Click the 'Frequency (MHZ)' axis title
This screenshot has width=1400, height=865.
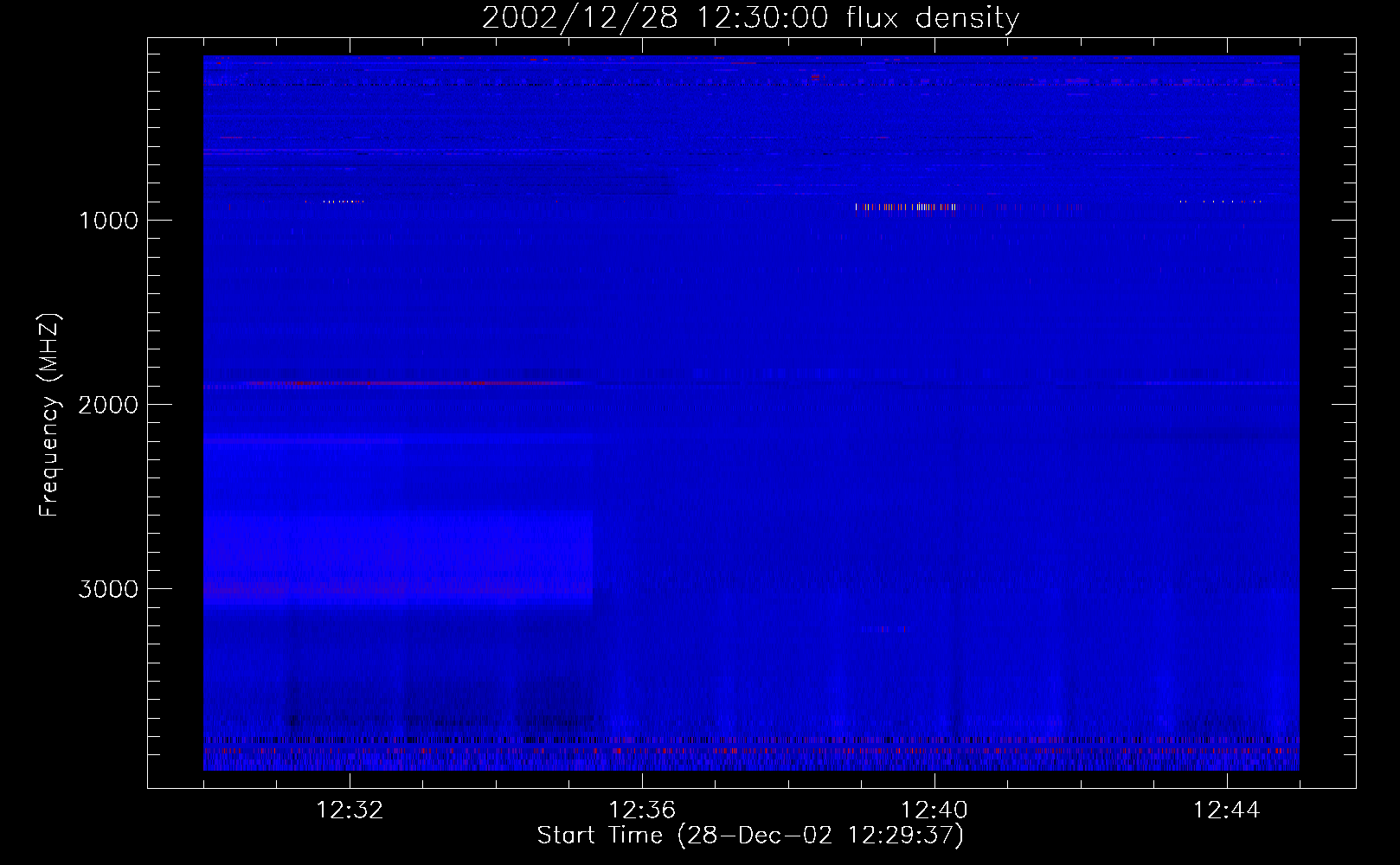coord(49,414)
